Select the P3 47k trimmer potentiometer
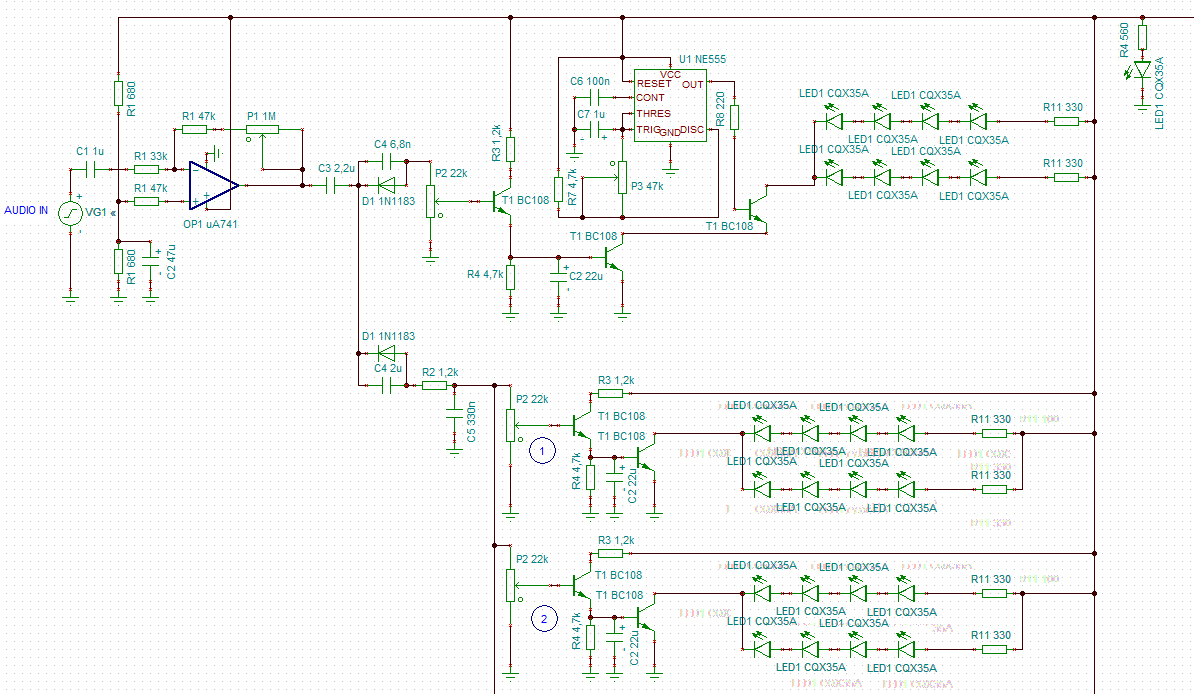 (x=622, y=177)
